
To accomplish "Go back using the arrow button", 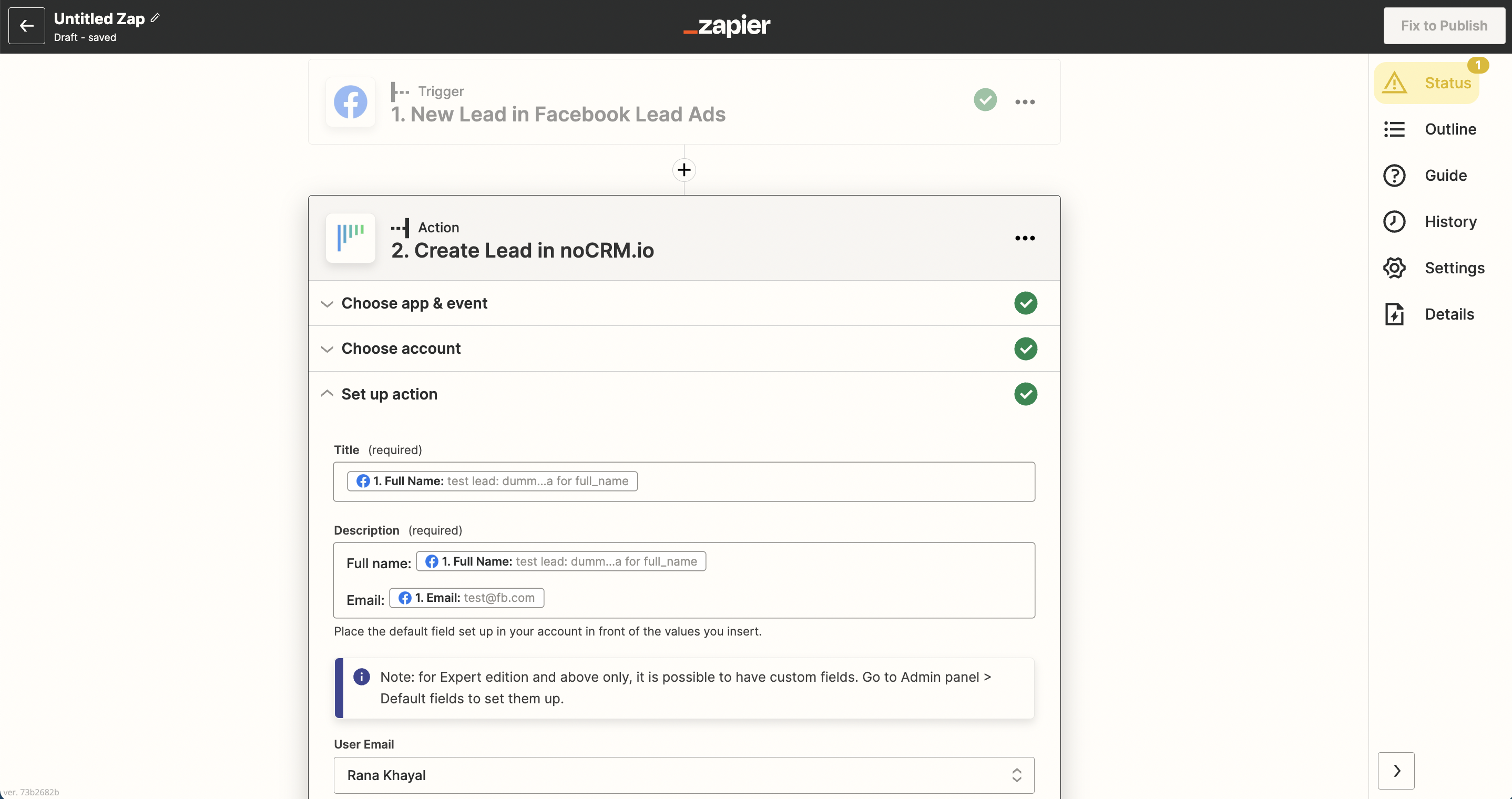I will point(26,26).
